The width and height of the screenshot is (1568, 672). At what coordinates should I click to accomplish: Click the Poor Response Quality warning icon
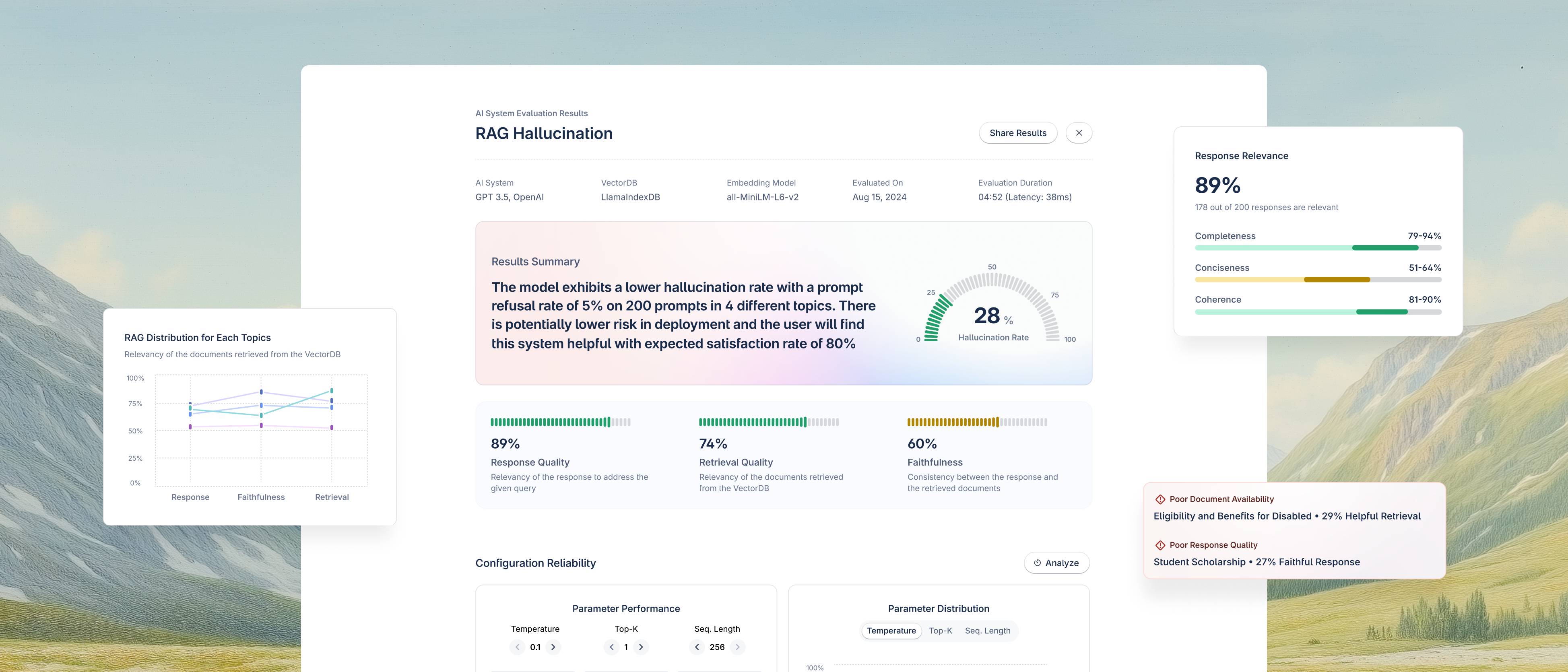[1160, 545]
